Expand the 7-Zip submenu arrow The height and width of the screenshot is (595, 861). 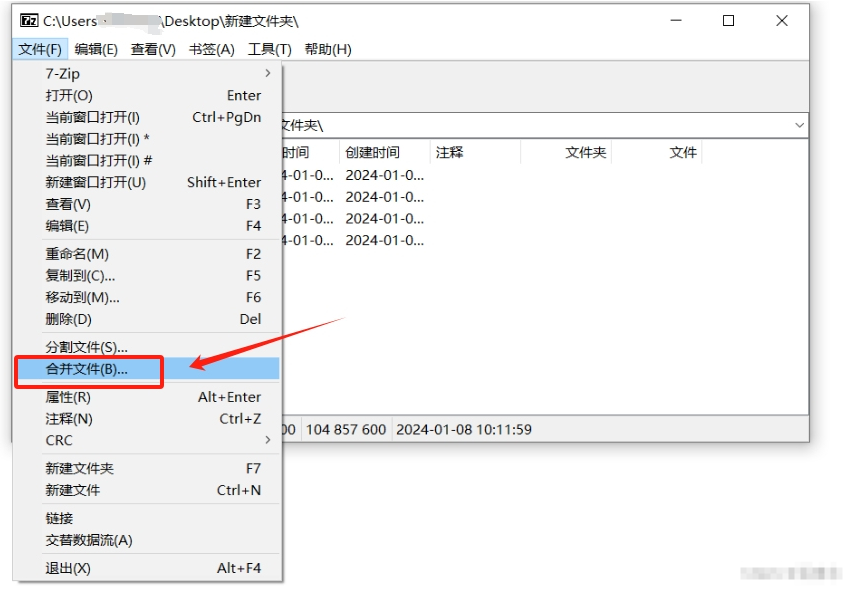(267, 74)
